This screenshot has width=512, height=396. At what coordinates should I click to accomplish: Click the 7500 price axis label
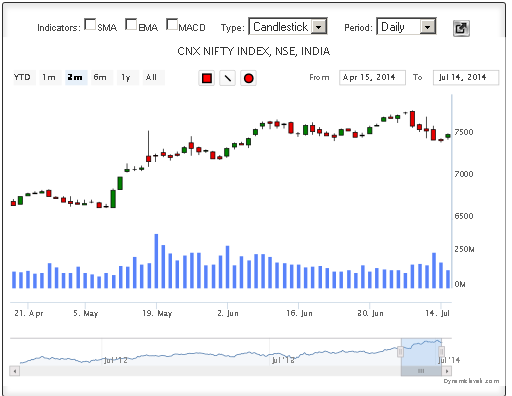pyautogui.click(x=464, y=132)
